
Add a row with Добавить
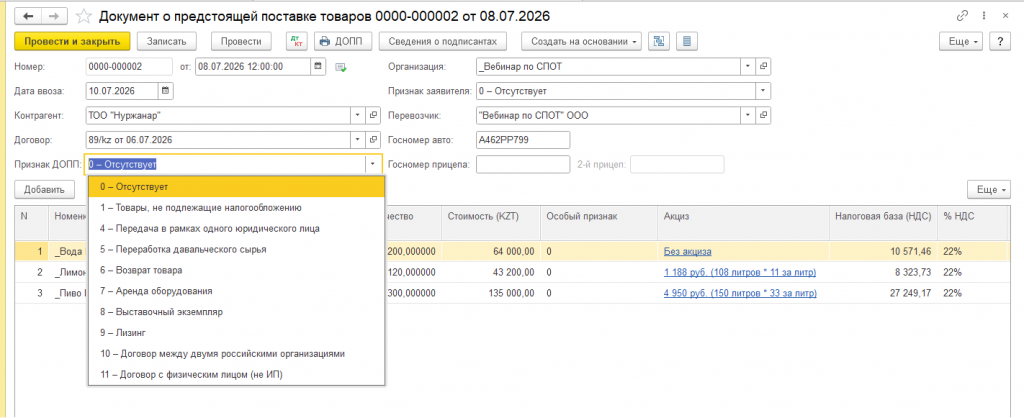pyautogui.click(x=44, y=190)
